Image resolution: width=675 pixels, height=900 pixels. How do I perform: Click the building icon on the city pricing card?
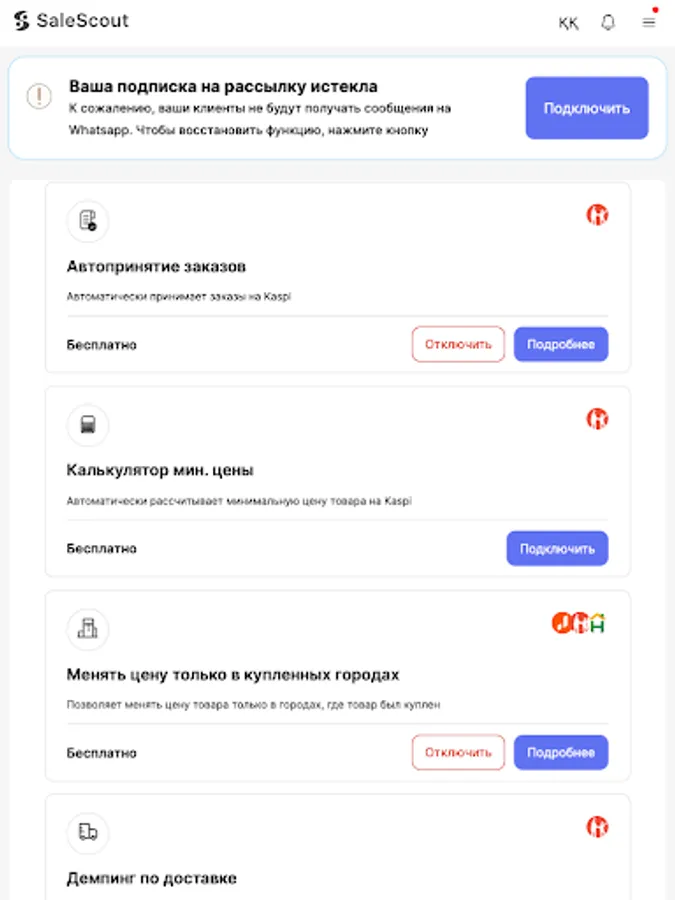87,629
